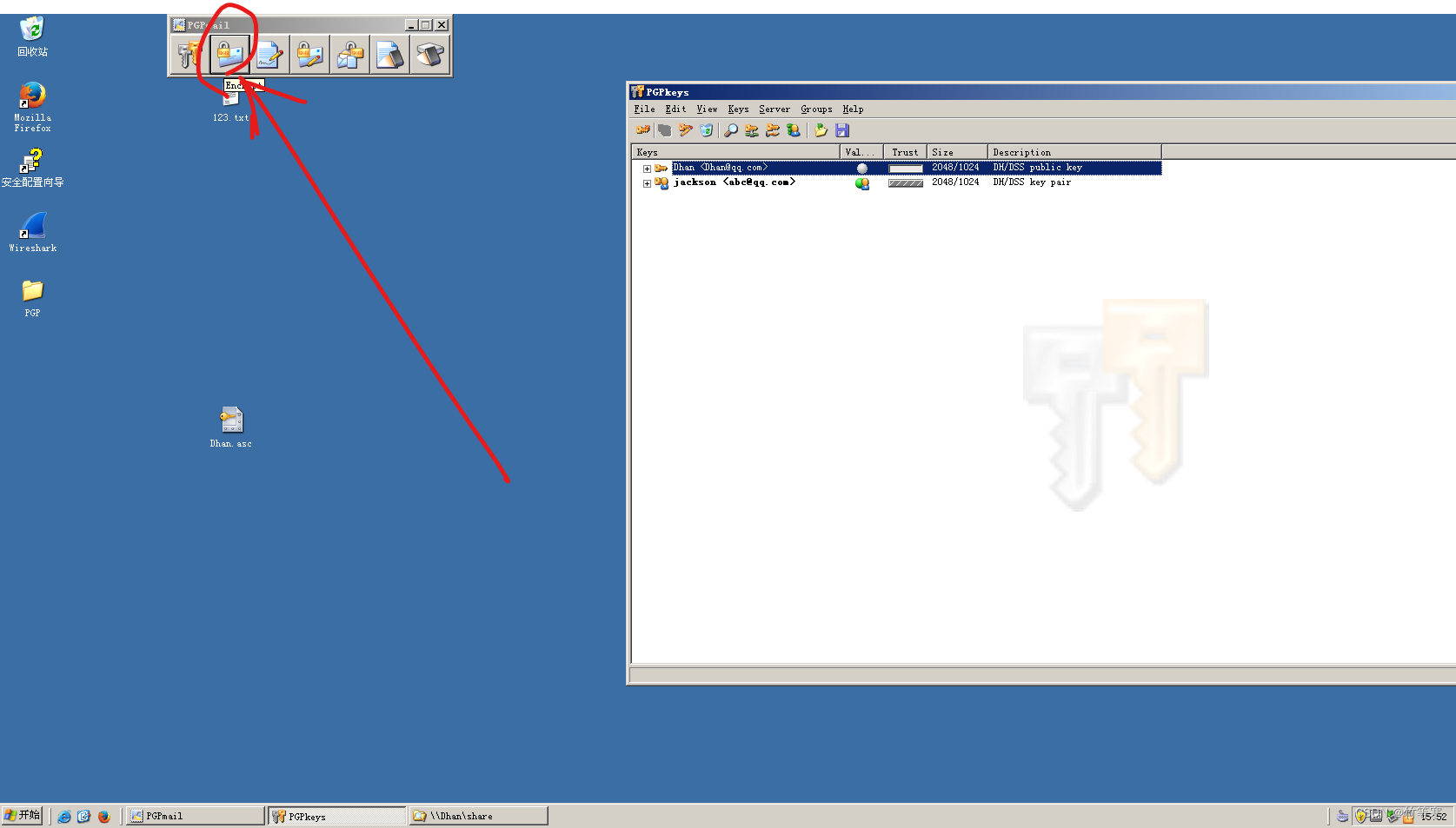Image resolution: width=1456 pixels, height=828 pixels.
Task: Open the View menu in PGPkeys
Action: click(x=707, y=109)
